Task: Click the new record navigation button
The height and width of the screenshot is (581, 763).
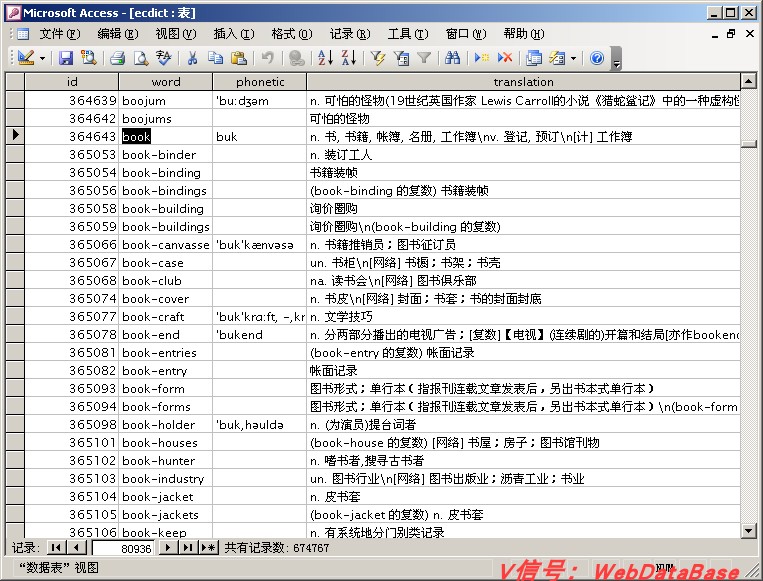Action: coord(208,547)
